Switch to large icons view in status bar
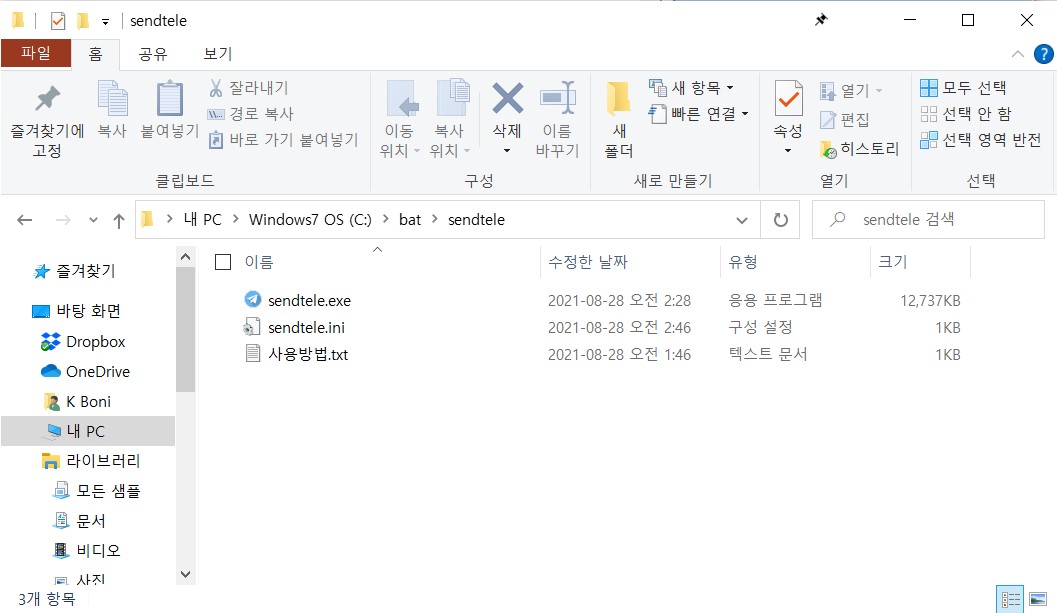The height and width of the screenshot is (613, 1057). coord(1038,600)
